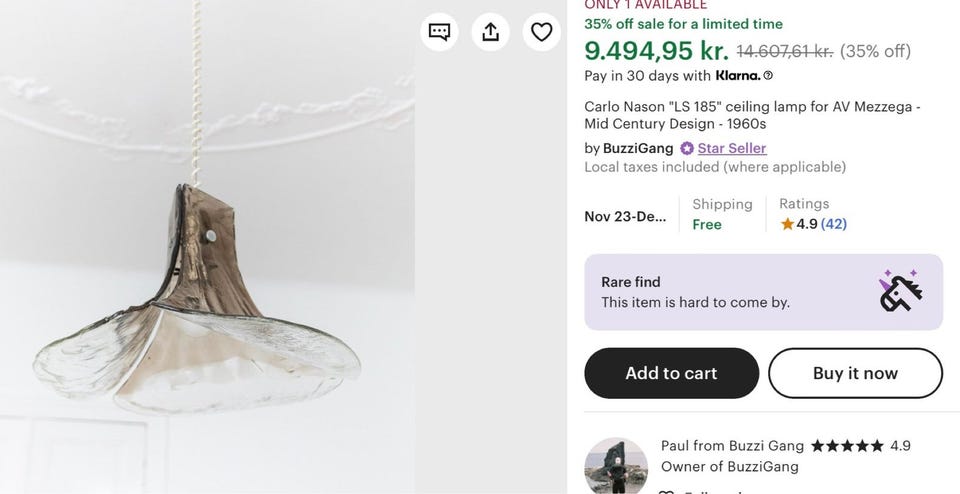Image resolution: width=960 pixels, height=494 pixels.
Task: Expand the truncated Nov 23 delivery date
Action: click(625, 217)
